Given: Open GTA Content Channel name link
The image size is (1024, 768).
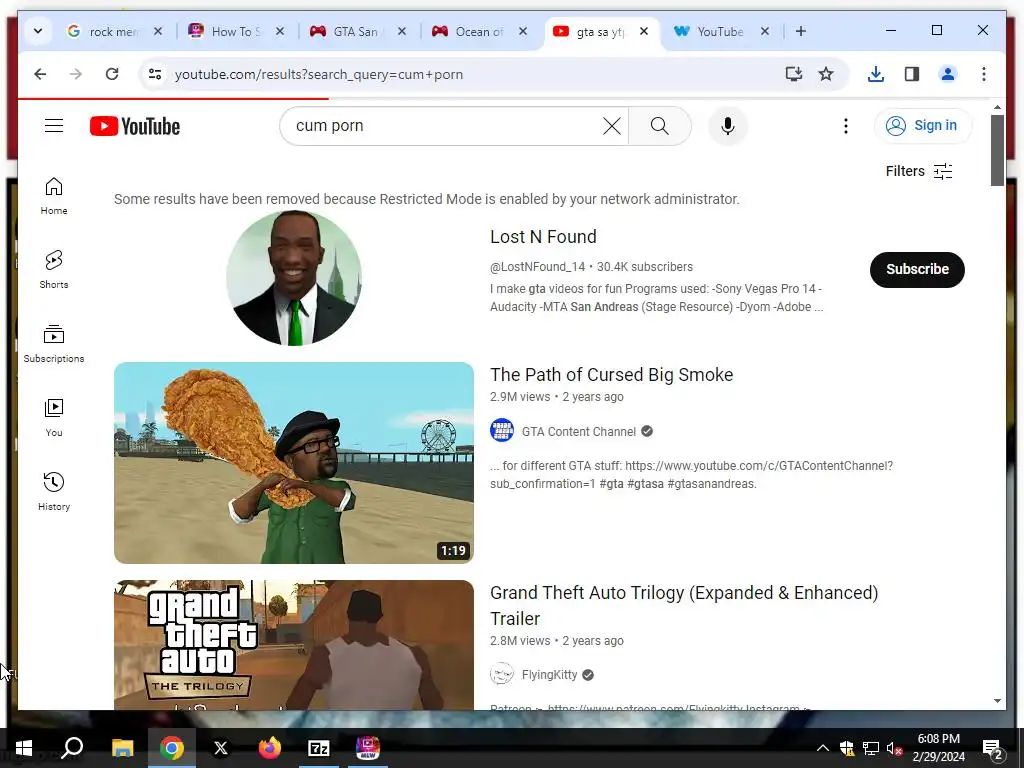Looking at the screenshot, I should [579, 432].
